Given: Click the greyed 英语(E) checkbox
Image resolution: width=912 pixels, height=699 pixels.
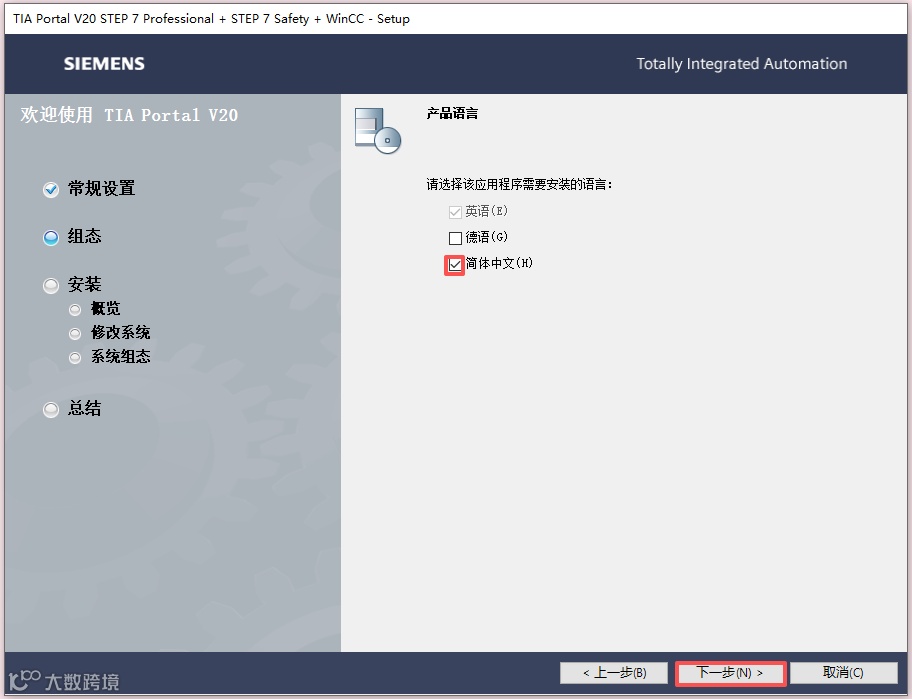Looking at the screenshot, I should tap(455, 212).
